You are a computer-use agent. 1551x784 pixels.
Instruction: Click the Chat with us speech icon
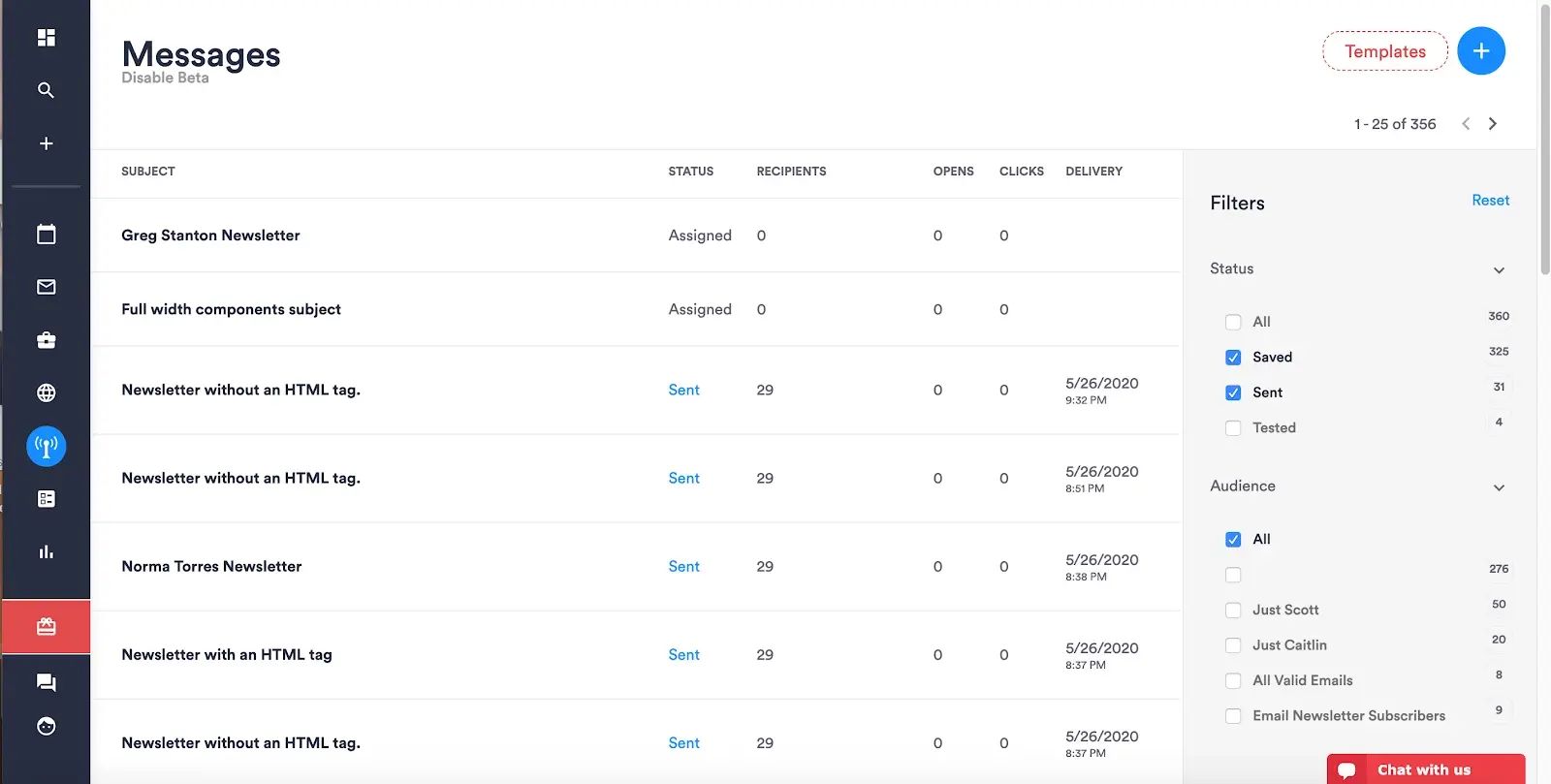1346,770
